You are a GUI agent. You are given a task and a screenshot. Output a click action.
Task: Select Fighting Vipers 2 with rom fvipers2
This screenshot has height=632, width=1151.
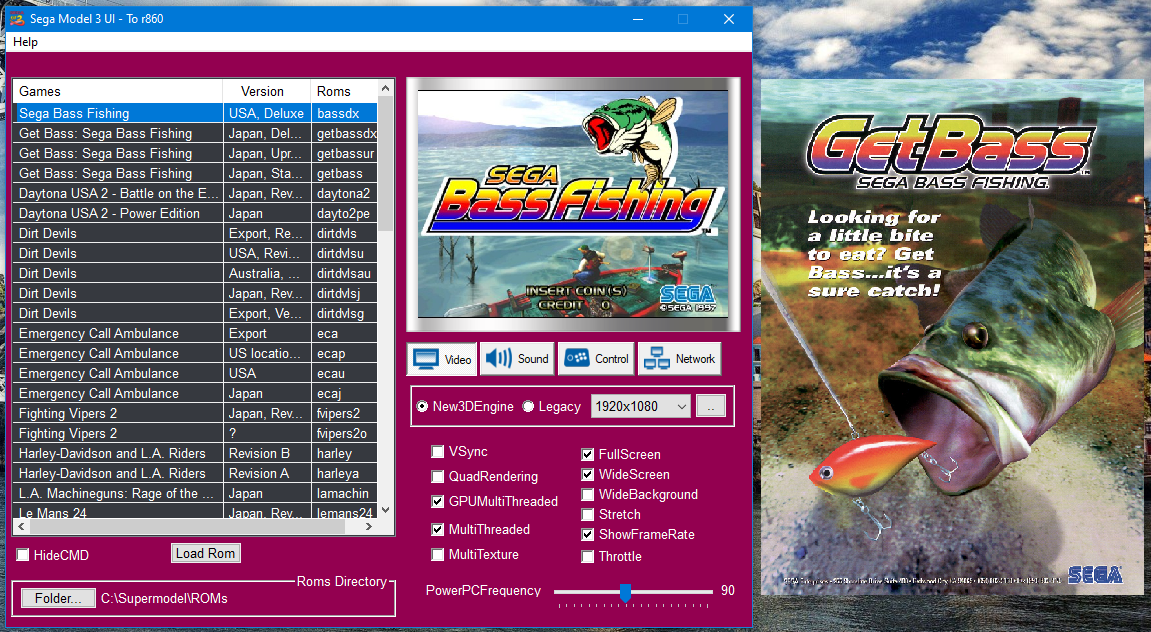pos(195,413)
